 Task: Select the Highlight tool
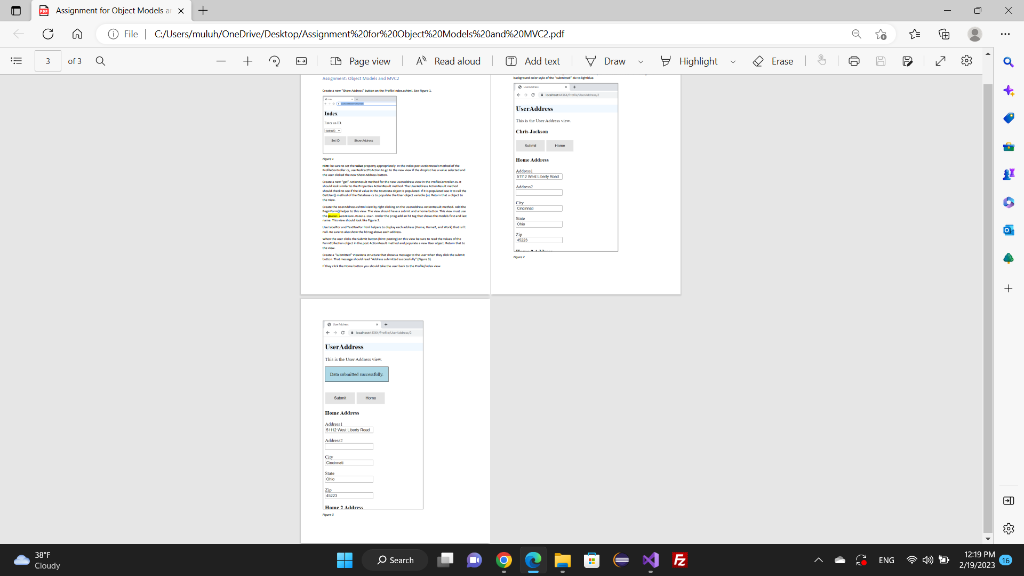pos(697,61)
